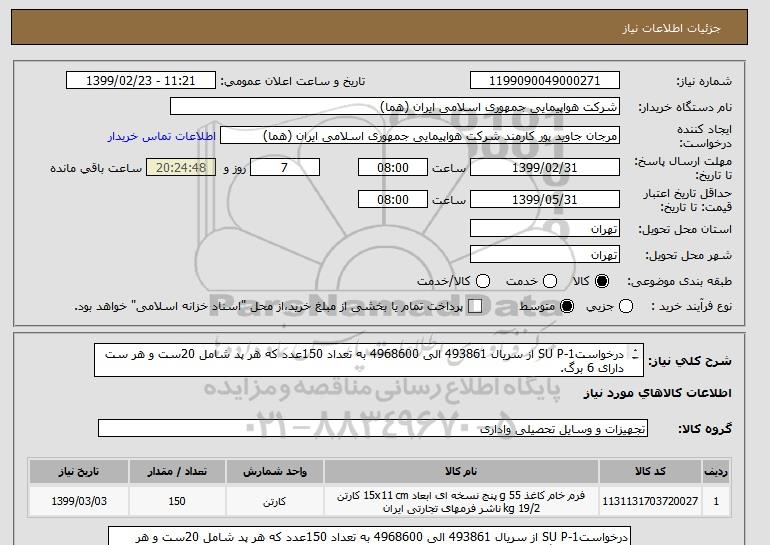Click the row number cell 1
The image size is (770, 545).
(x=716, y=501)
